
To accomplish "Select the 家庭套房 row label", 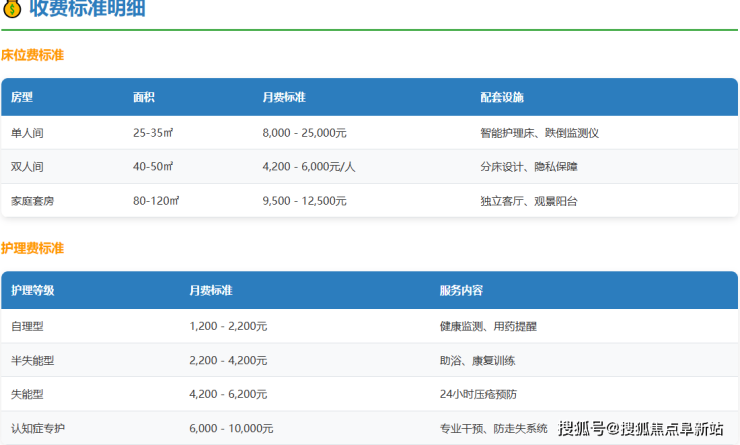I will coord(33,201).
